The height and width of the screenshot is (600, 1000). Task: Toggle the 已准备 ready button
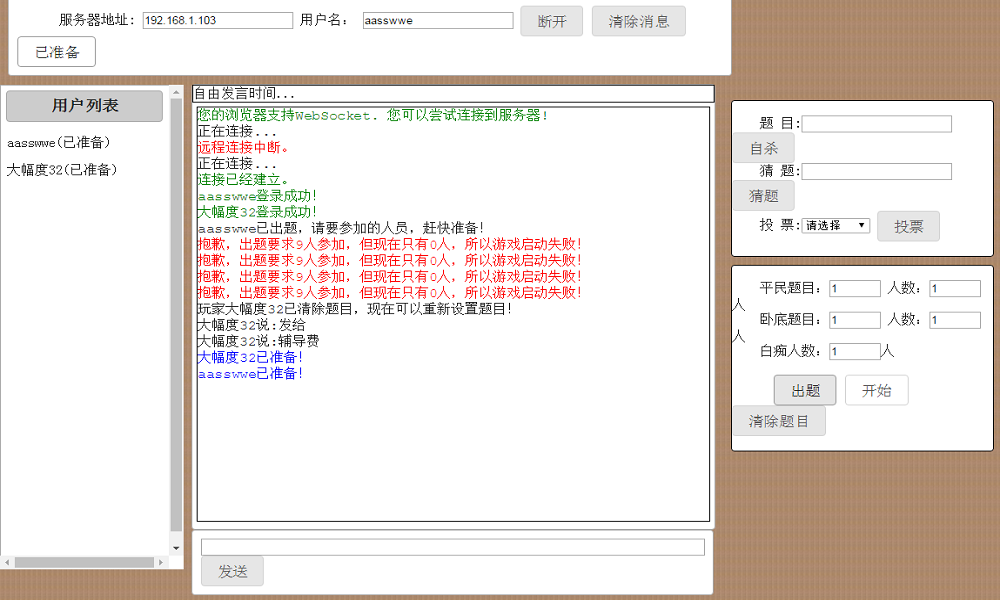[x=57, y=52]
